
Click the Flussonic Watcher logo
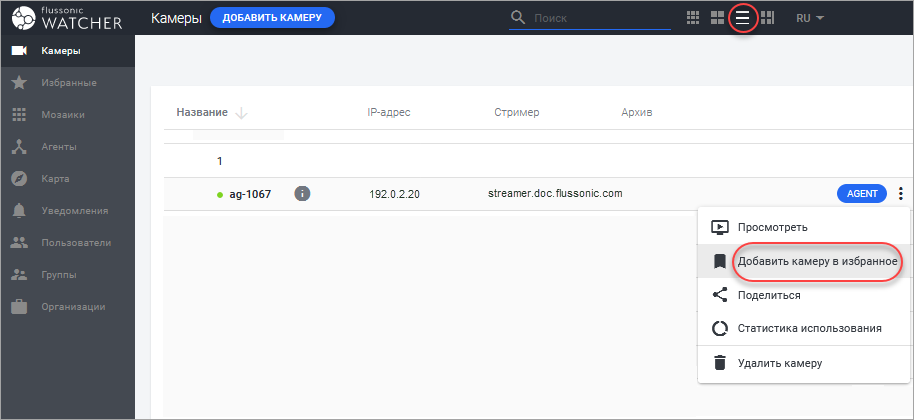tap(68, 18)
